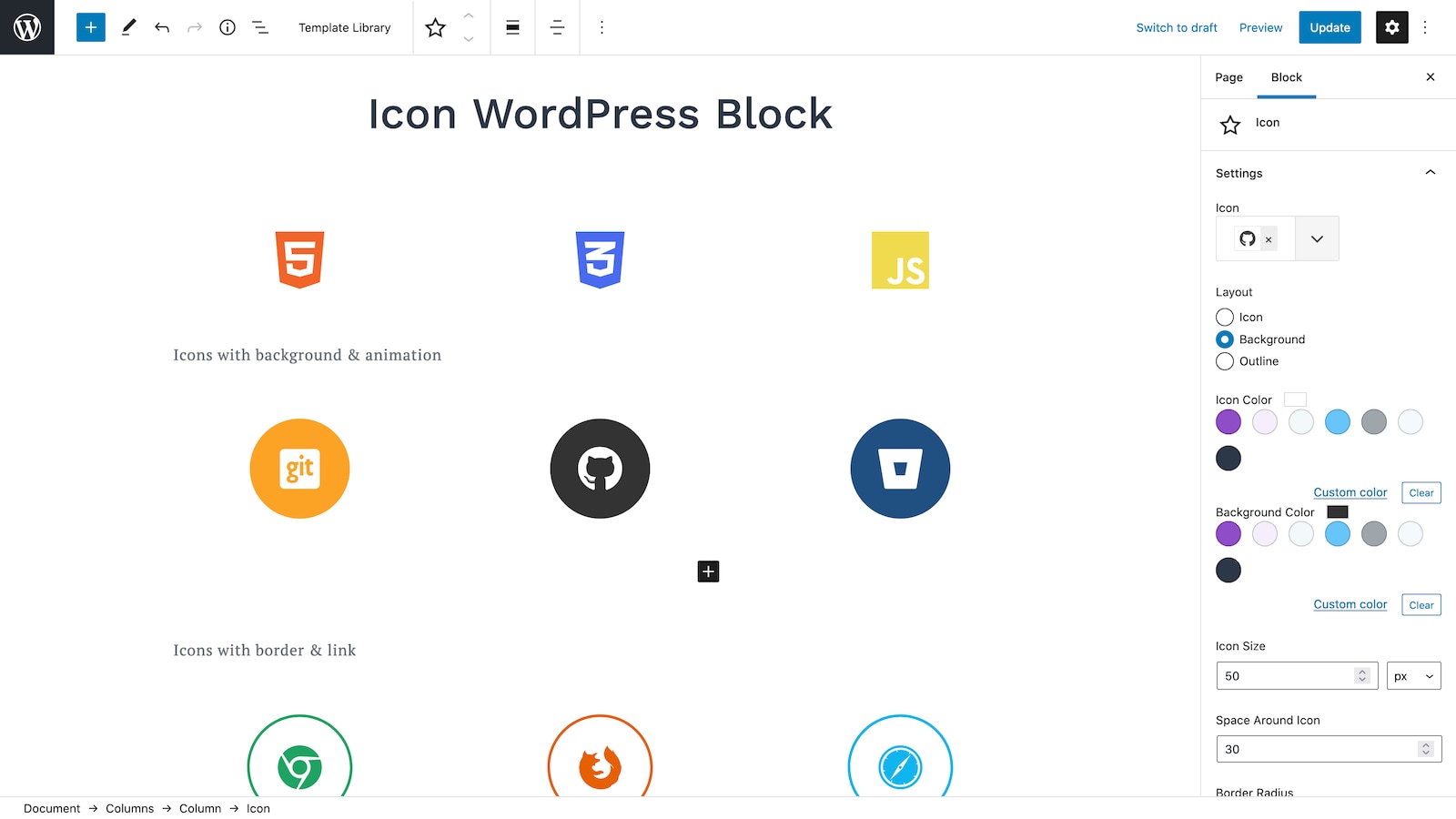Toggle the block inserter plus button
Image resolution: width=1456 pixels, height=819 pixels.
coord(91,27)
